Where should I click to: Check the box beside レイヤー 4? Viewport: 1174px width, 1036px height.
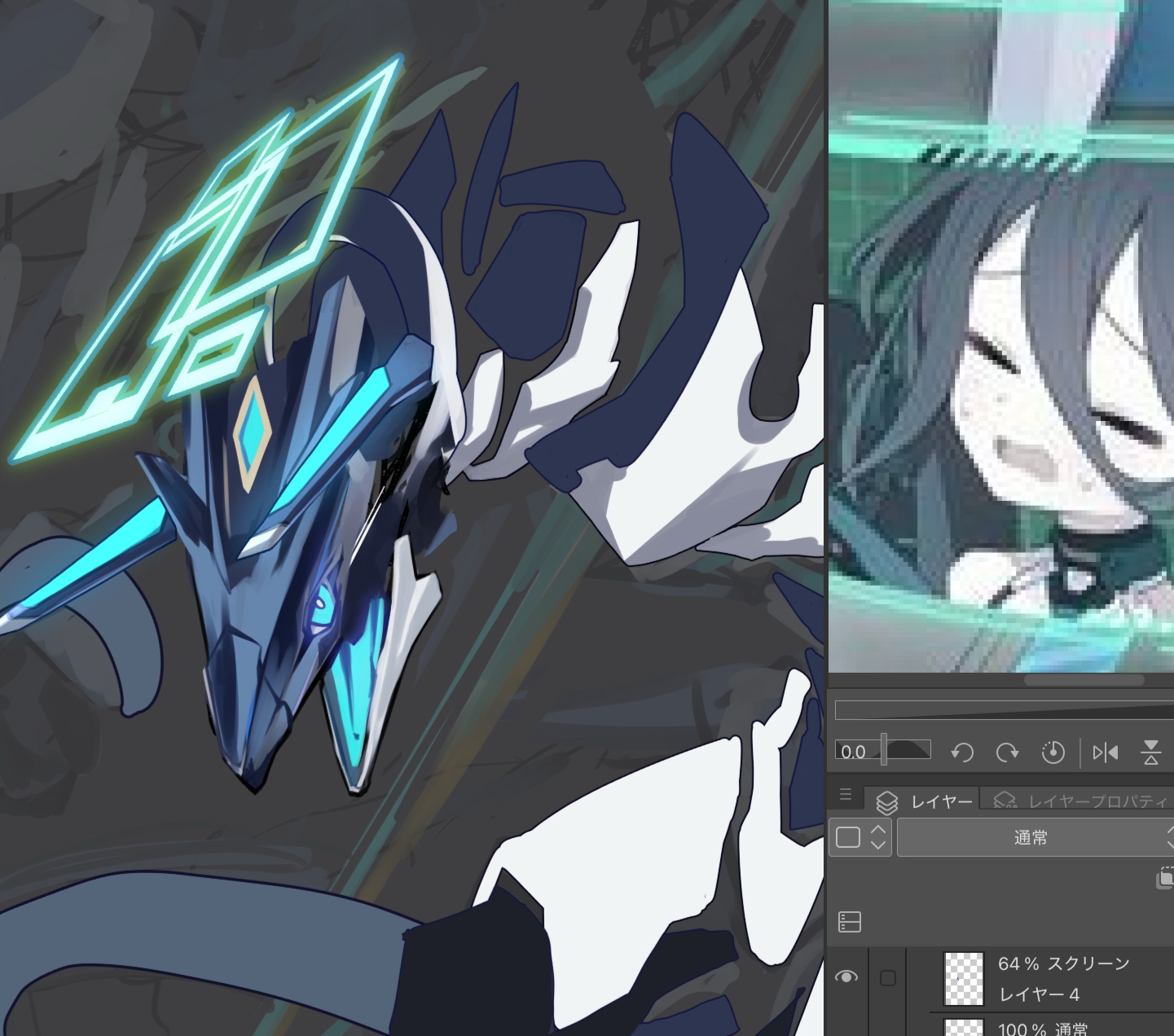[888, 977]
